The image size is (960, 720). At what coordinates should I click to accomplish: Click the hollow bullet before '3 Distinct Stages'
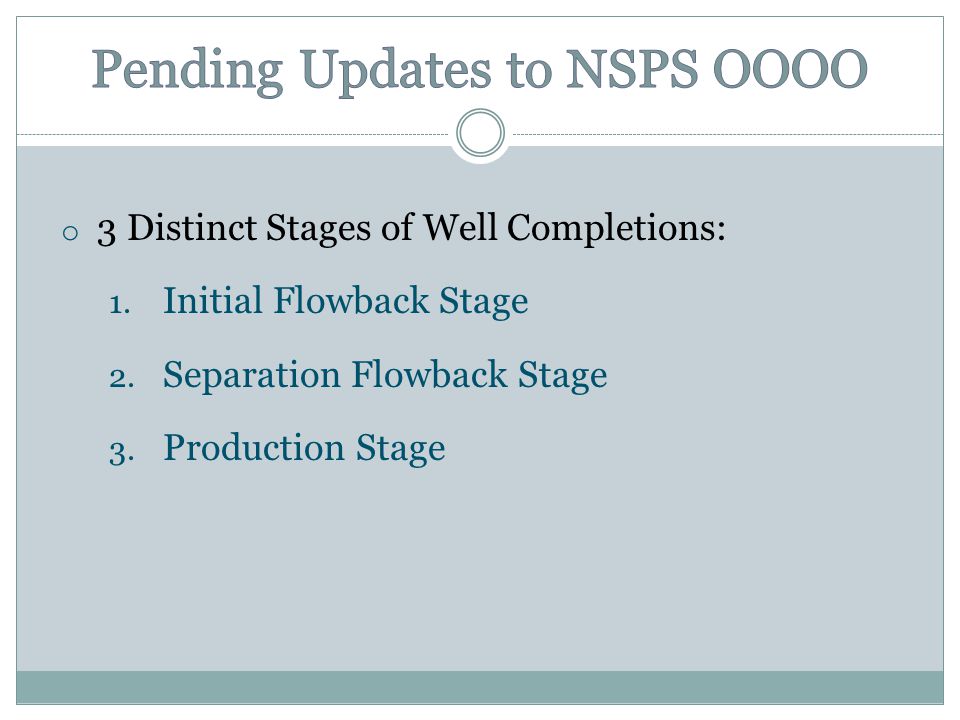coord(70,233)
